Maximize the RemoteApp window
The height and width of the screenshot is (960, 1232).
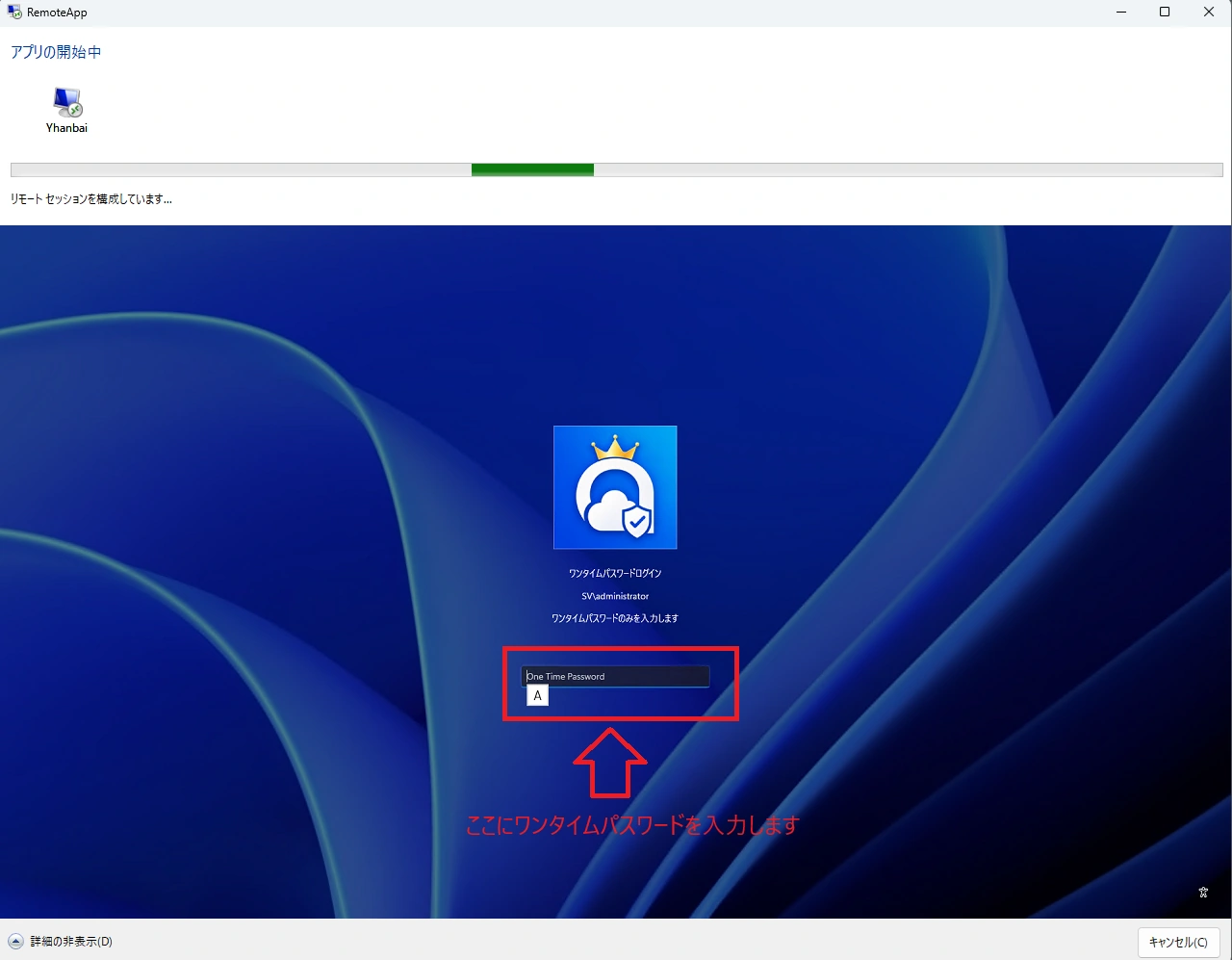(1165, 13)
